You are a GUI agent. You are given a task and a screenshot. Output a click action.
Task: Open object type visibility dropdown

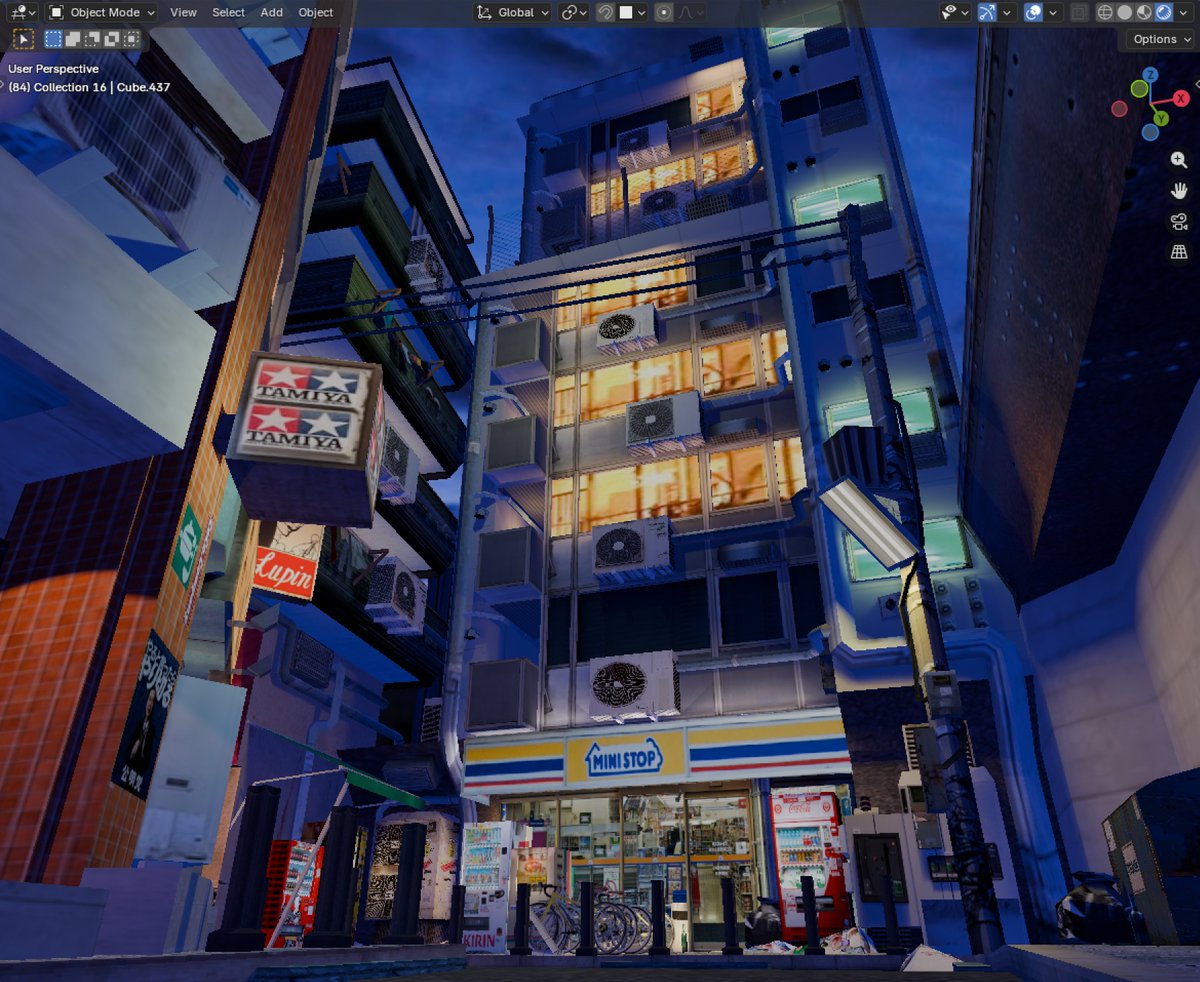[955, 12]
